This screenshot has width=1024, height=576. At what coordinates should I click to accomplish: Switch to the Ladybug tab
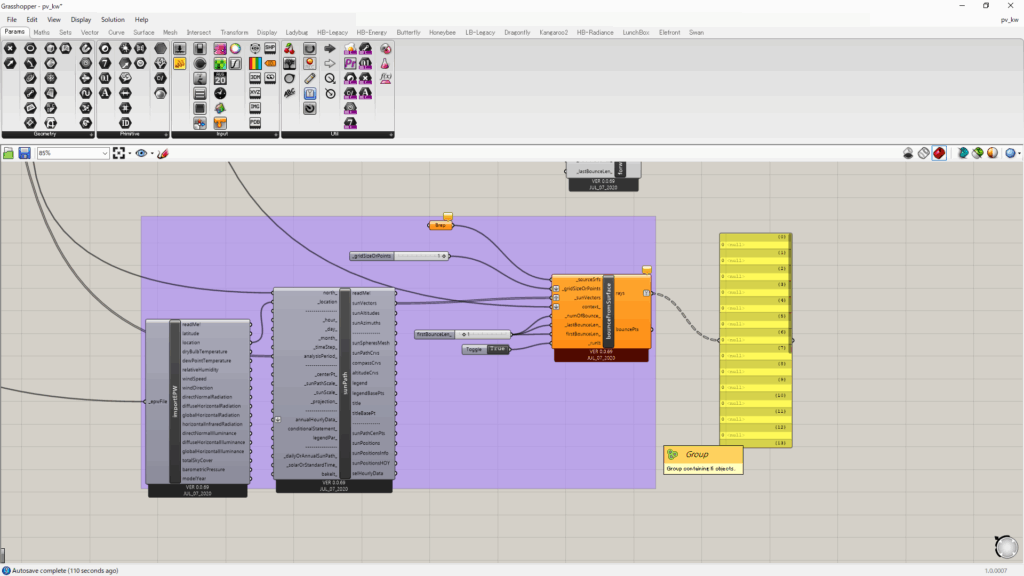(297, 32)
